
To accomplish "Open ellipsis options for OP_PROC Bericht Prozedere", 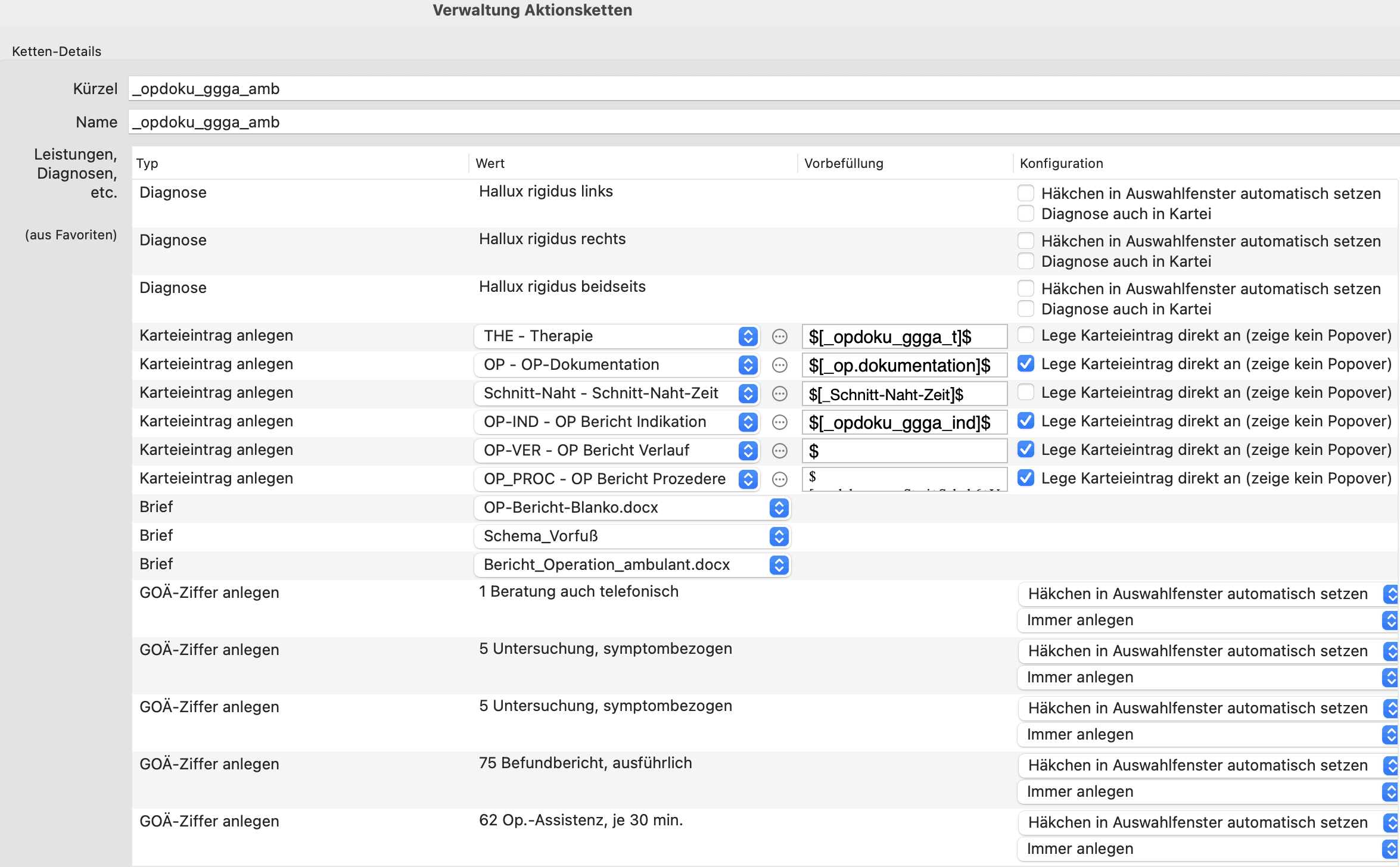I will [x=779, y=479].
